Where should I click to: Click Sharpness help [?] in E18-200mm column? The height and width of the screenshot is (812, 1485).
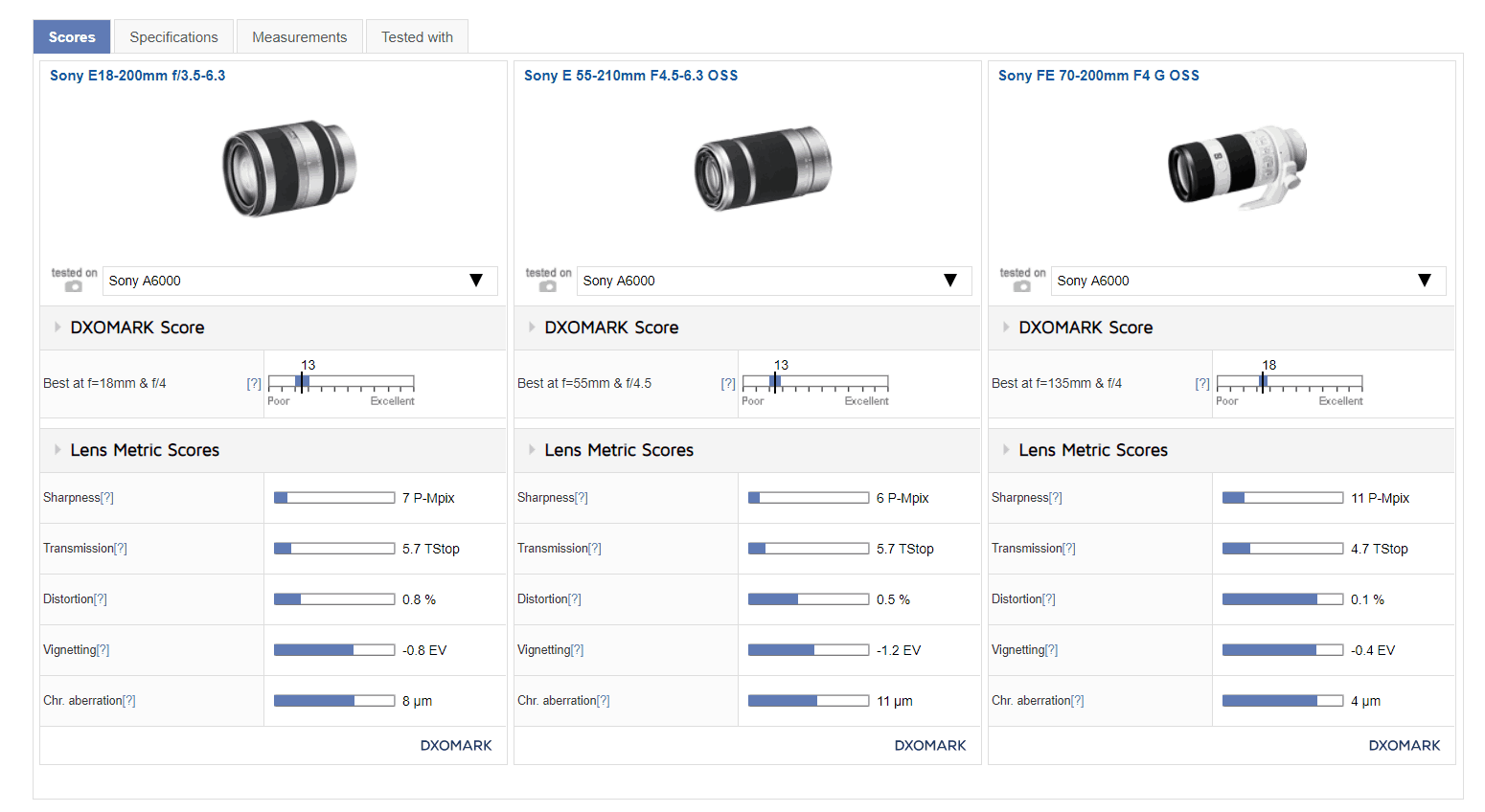coord(107,498)
